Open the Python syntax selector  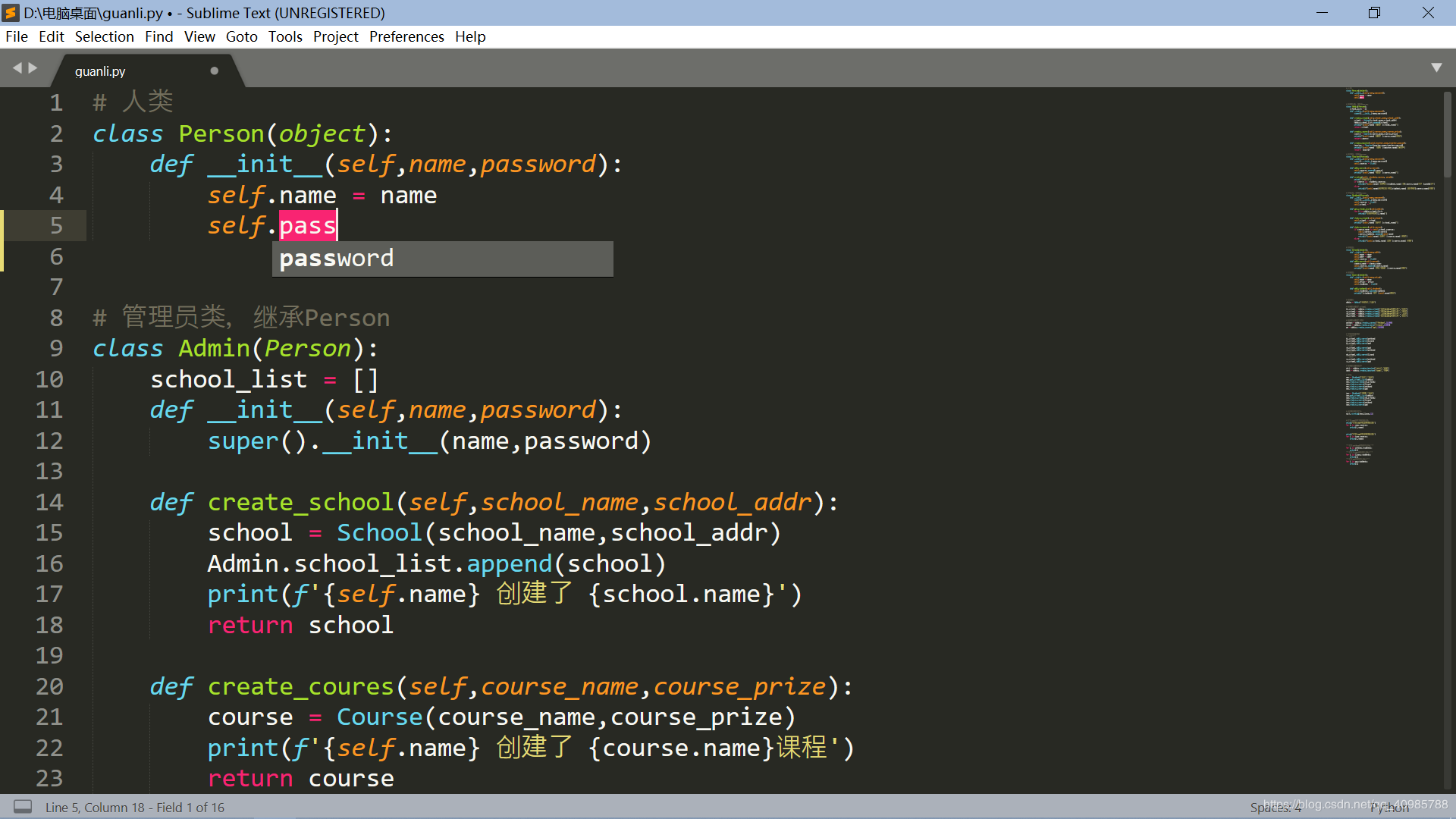pyautogui.click(x=1389, y=808)
